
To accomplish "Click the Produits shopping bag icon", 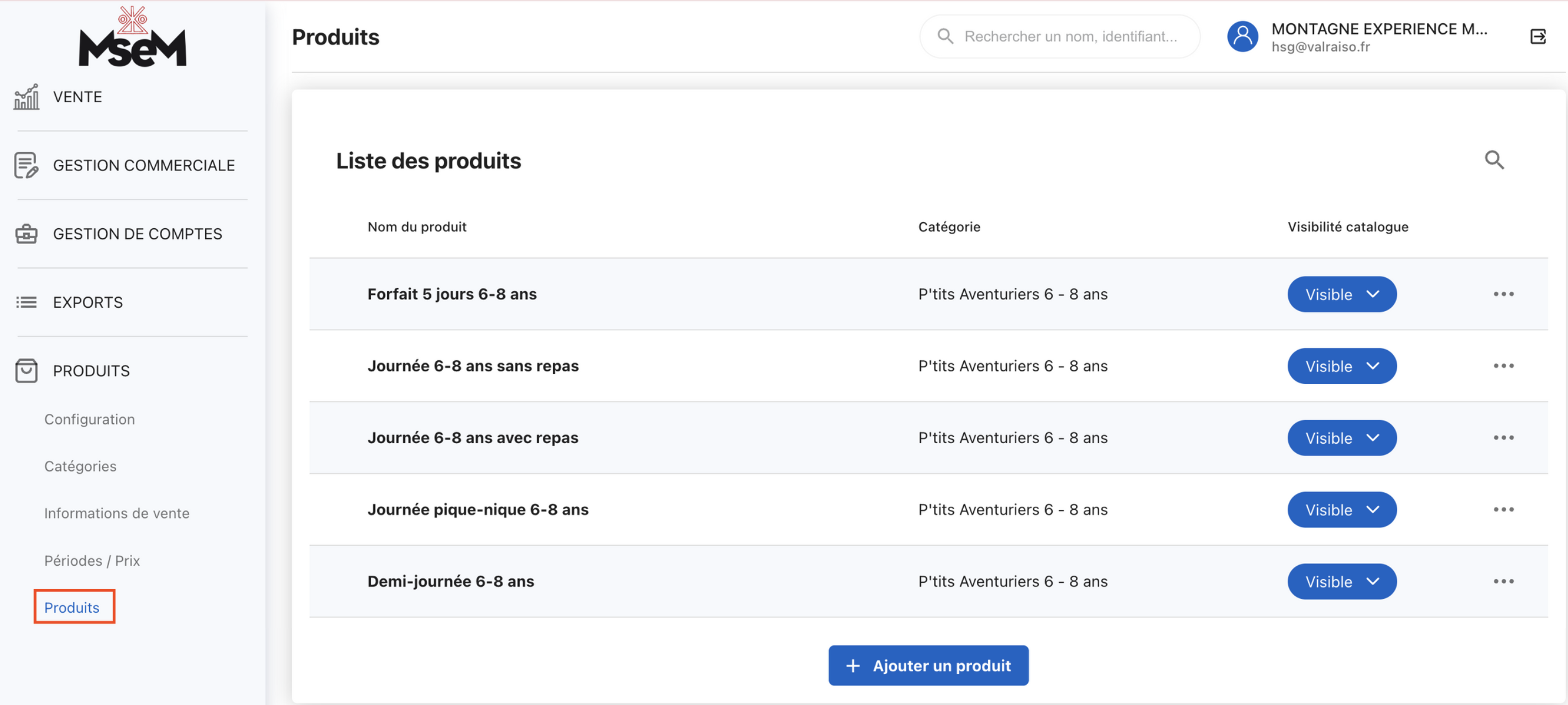I will (26, 370).
